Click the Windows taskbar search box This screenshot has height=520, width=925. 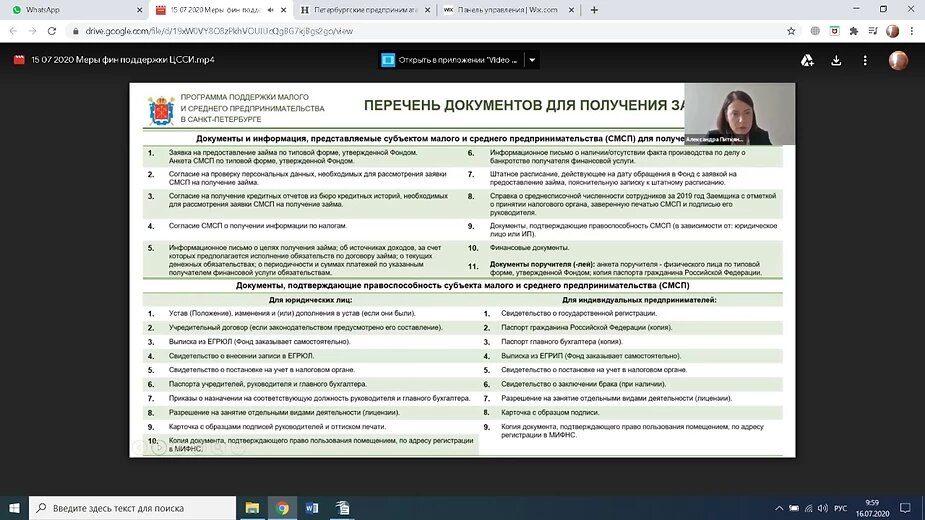[x=132, y=508]
